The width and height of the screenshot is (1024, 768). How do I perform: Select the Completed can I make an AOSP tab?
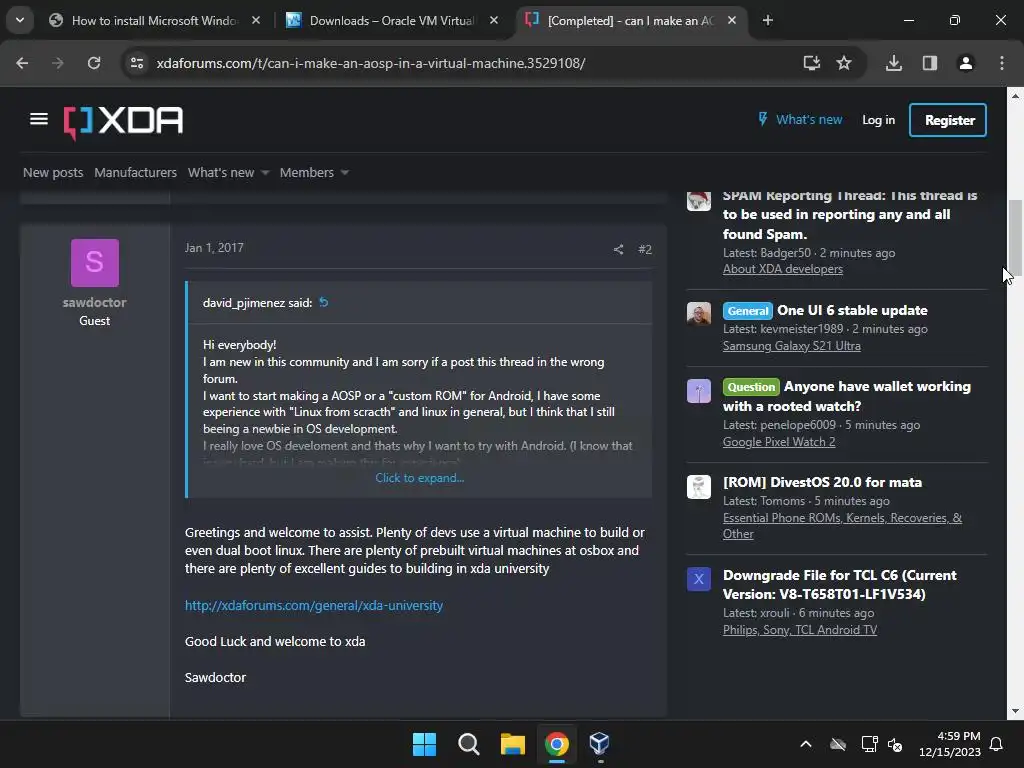point(631,20)
